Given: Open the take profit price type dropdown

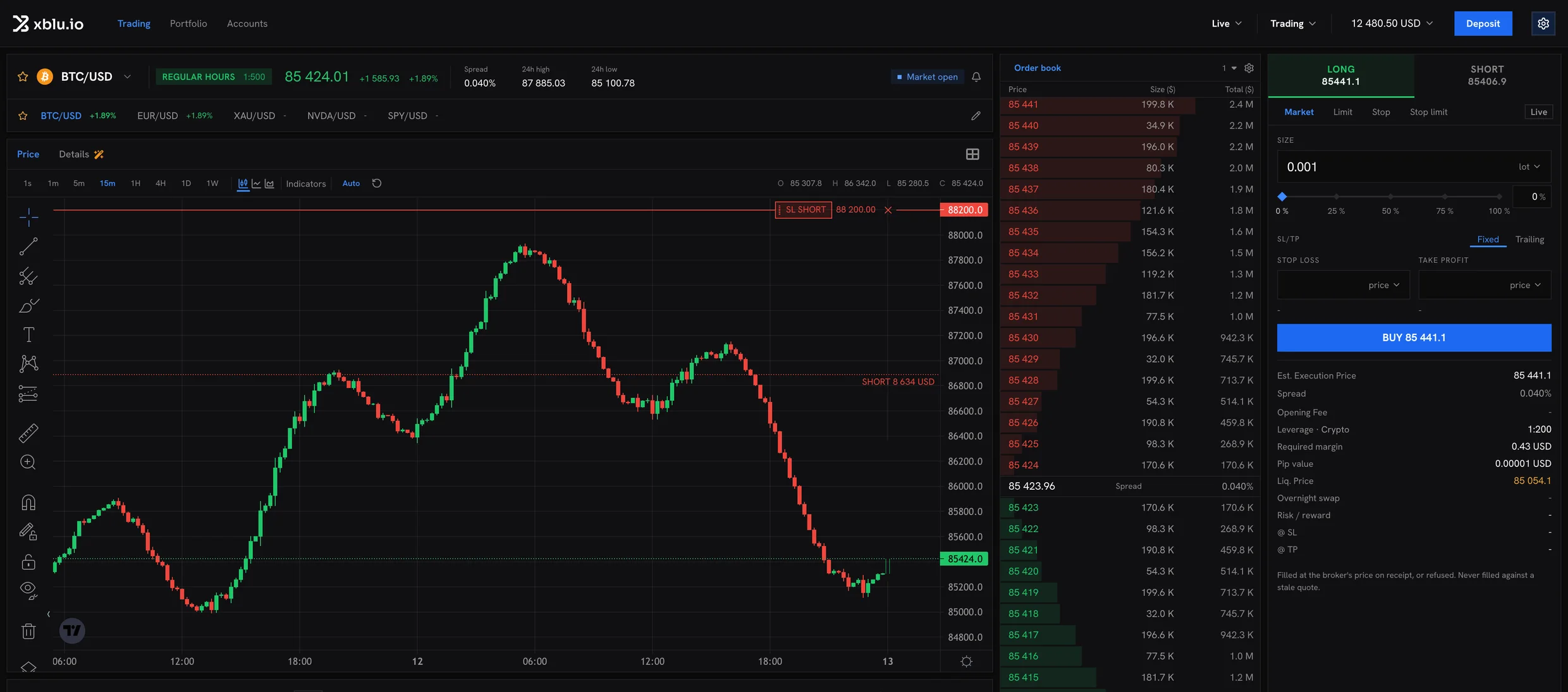Looking at the screenshot, I should click(x=1525, y=285).
